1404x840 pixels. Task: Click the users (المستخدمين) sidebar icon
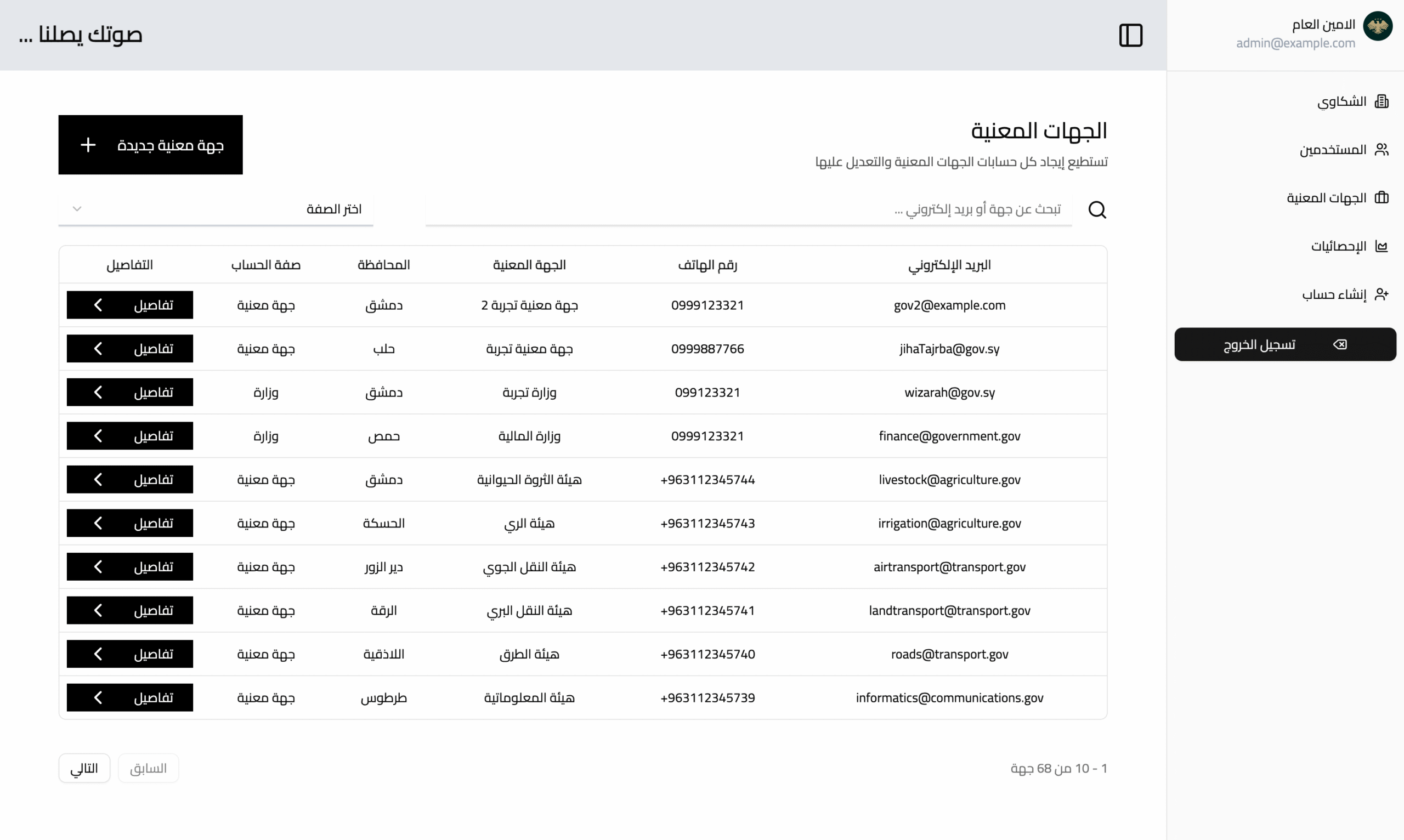click(1382, 150)
